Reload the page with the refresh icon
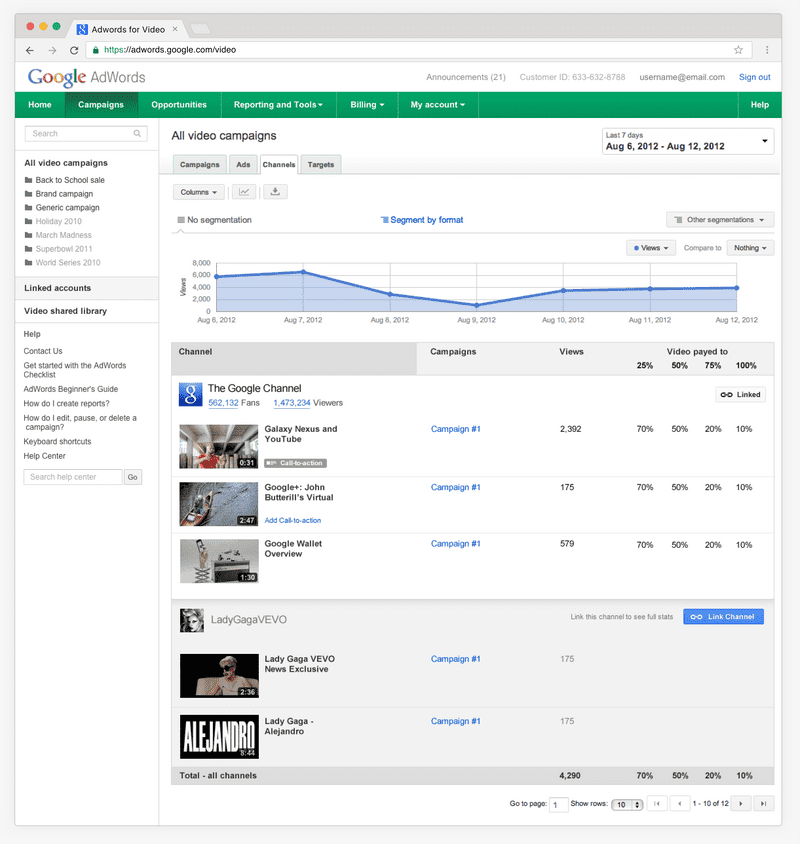Screen dimensions: 800x844 (x=74, y=50)
